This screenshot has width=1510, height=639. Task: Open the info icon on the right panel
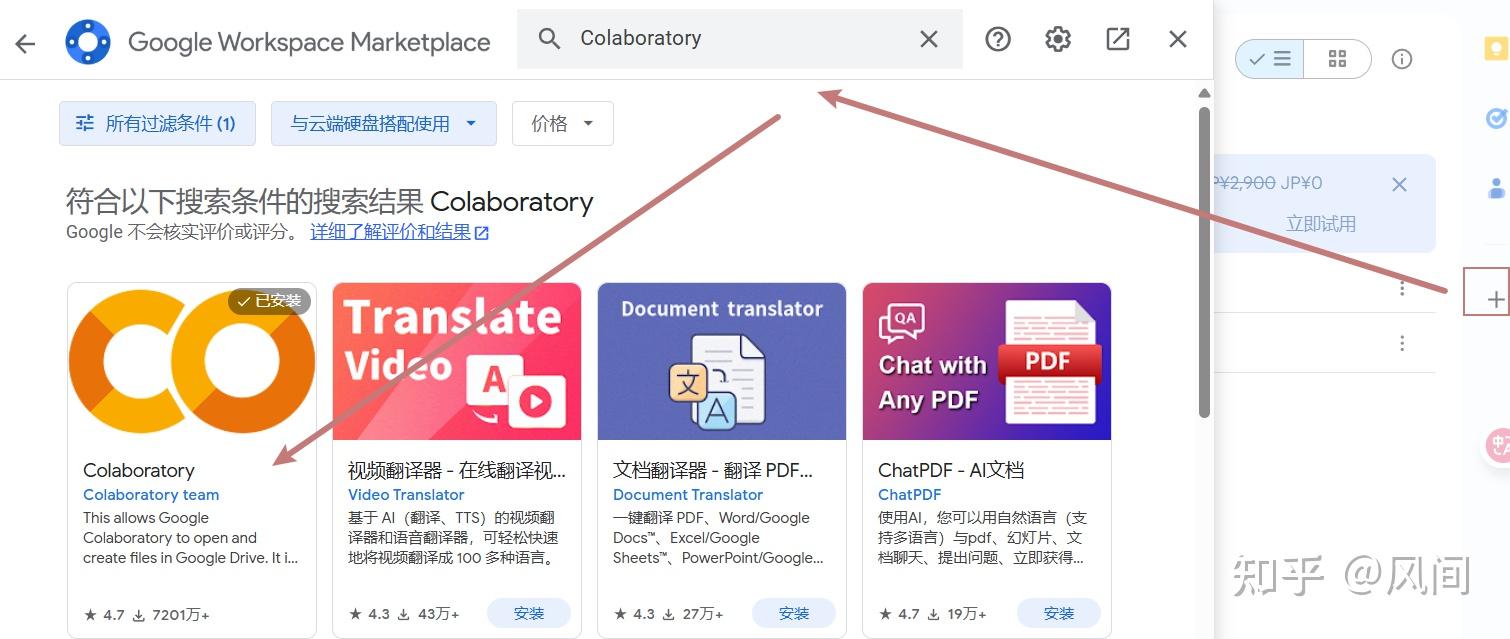tap(1402, 59)
